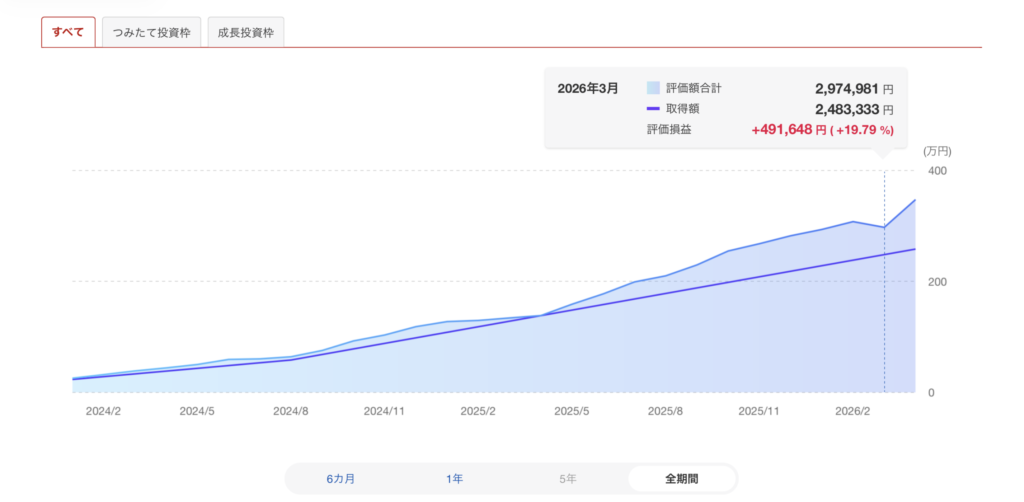Open the 成長投資枠 tab
1024x502 pixels.
[x=246, y=32]
